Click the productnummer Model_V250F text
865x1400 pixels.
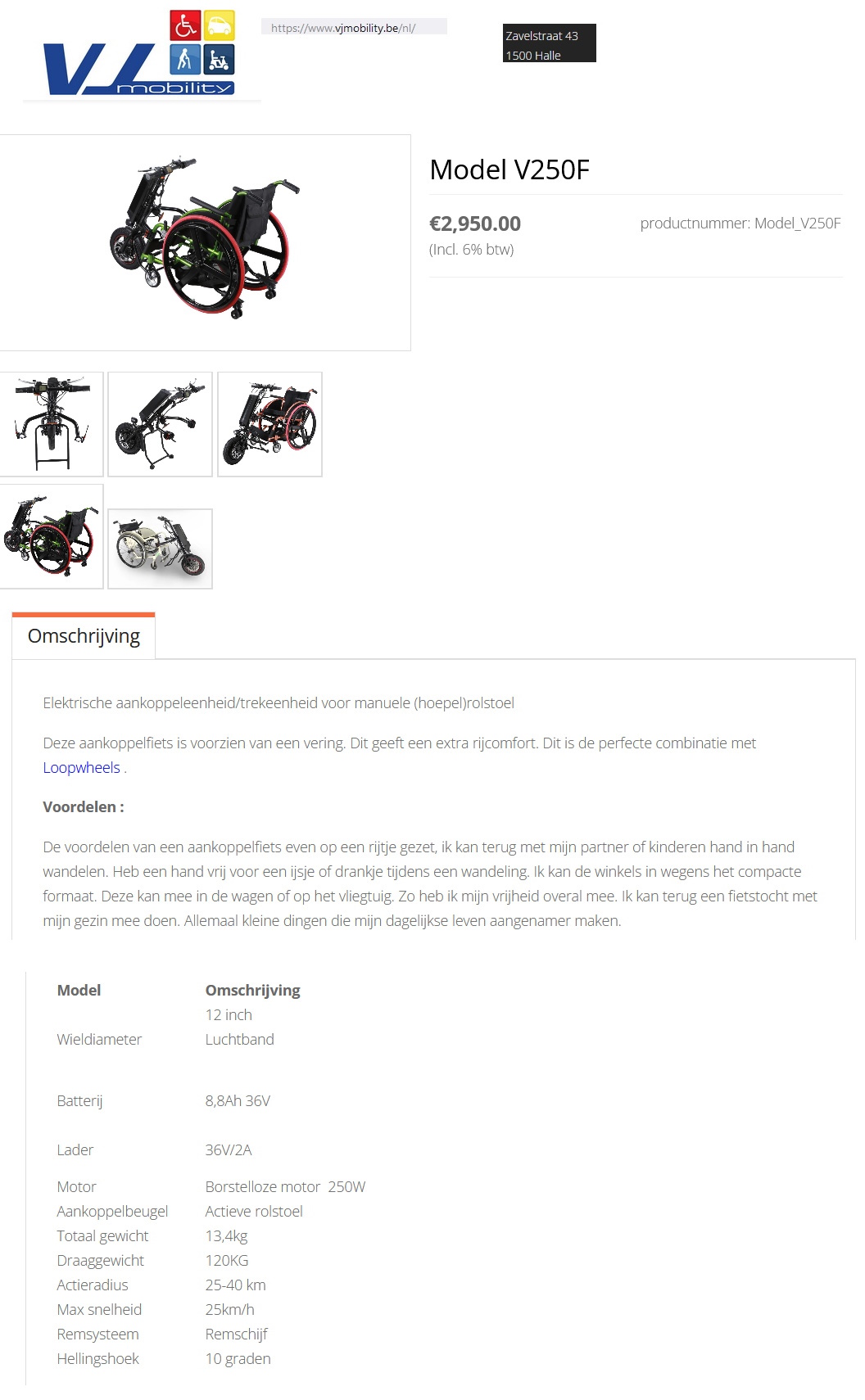tap(740, 223)
